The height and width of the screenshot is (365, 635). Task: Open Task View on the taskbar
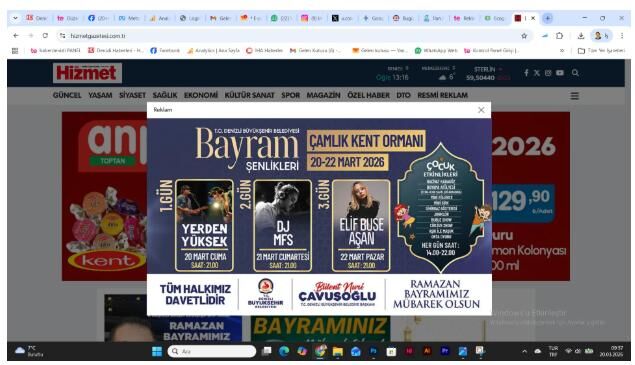pos(266,351)
